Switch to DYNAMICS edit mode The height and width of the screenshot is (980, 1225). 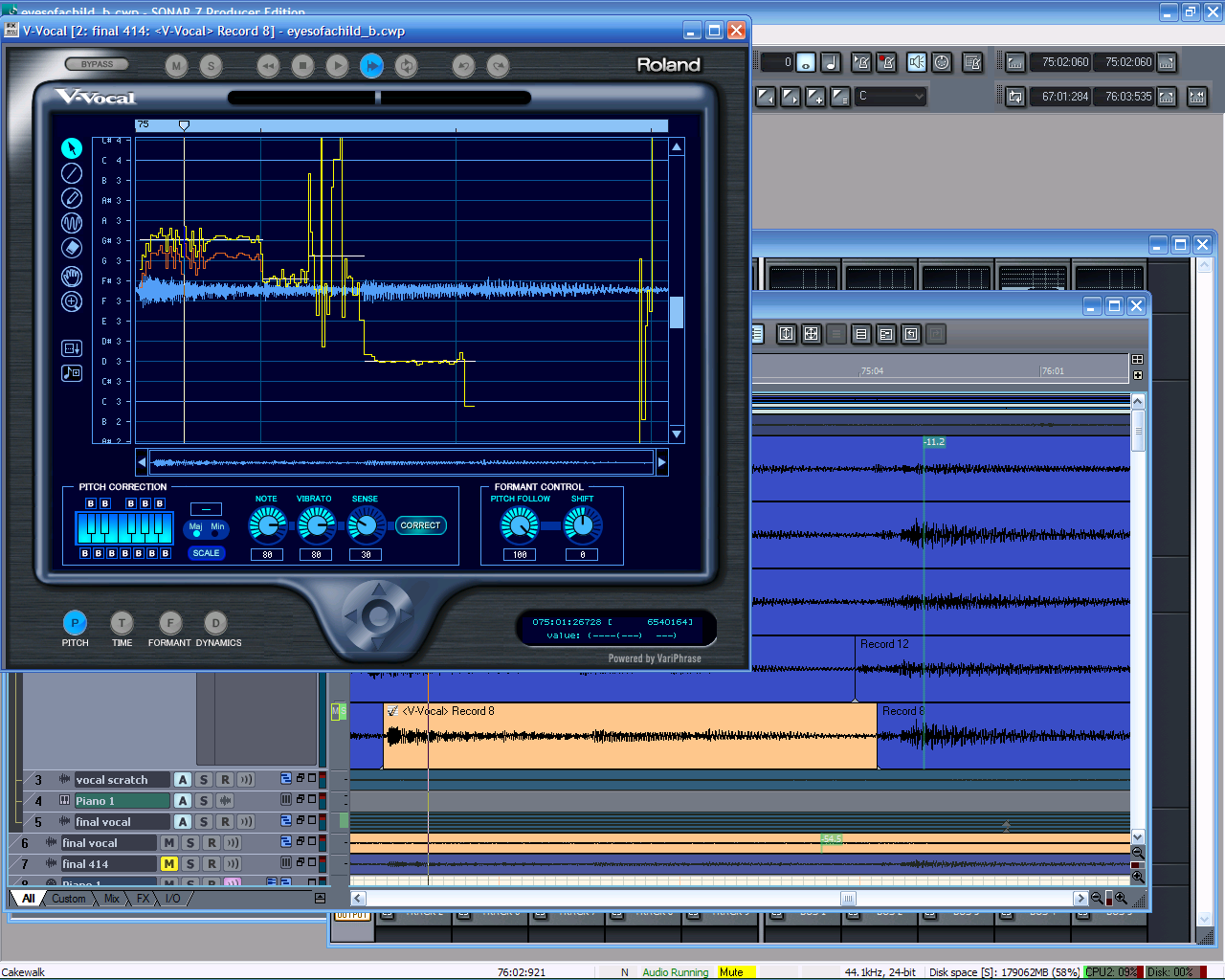(215, 623)
